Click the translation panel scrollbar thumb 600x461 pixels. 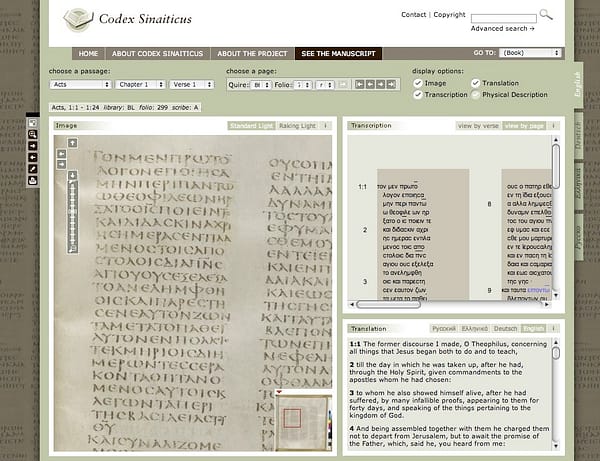pyautogui.click(x=556, y=353)
